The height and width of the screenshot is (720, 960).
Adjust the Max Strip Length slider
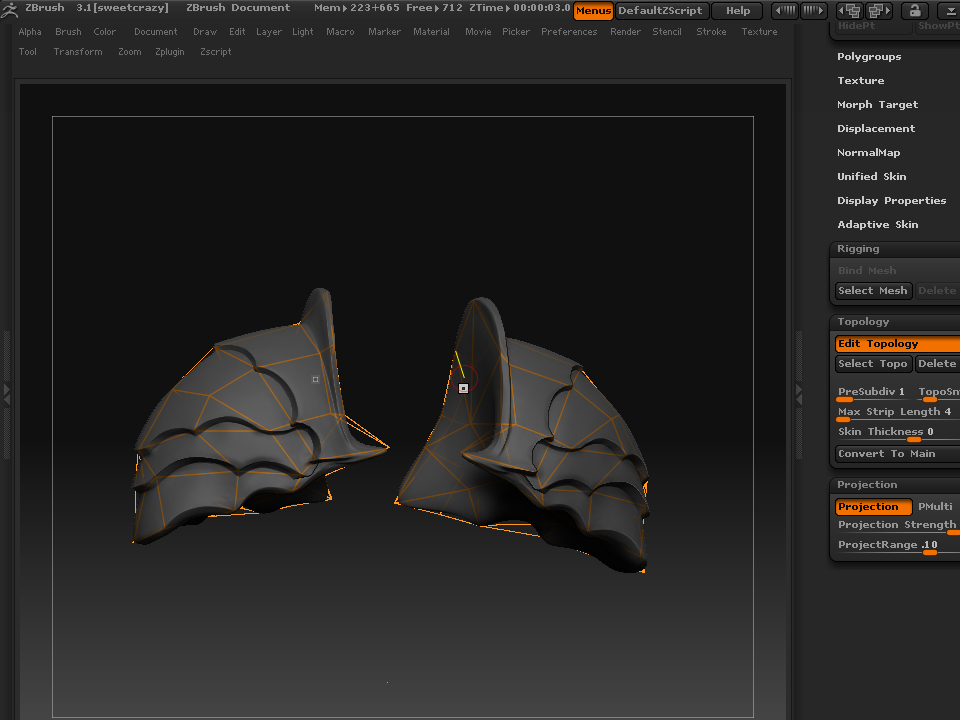point(898,413)
